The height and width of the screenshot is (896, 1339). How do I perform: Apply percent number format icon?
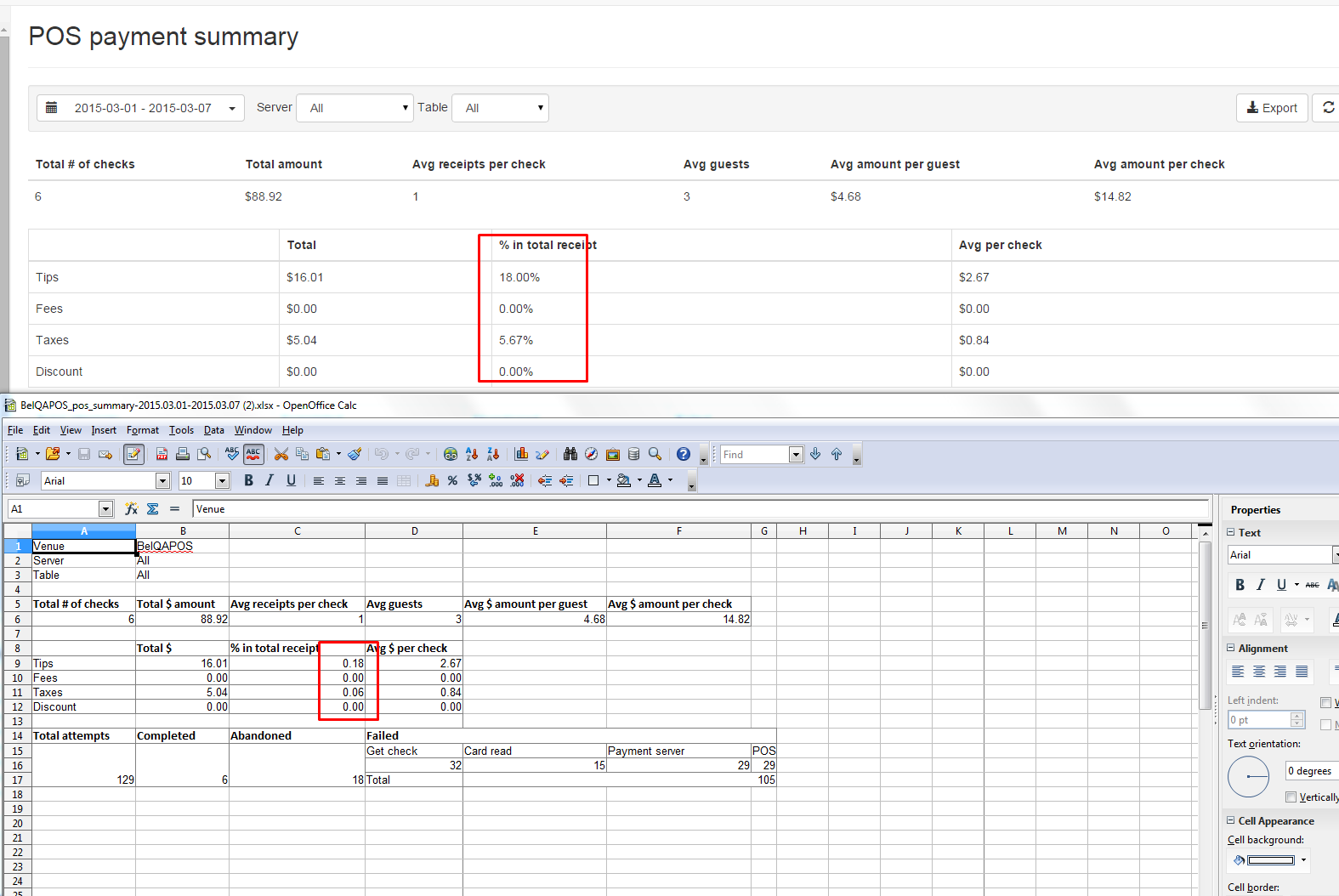(x=452, y=481)
